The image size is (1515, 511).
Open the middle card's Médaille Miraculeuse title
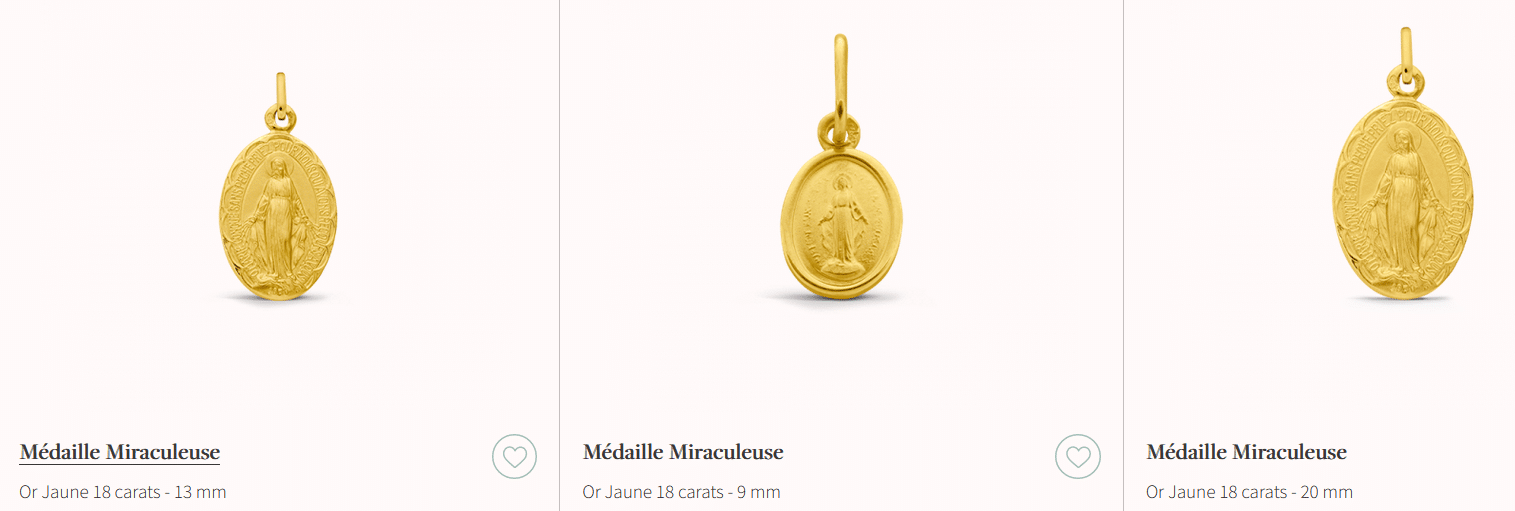coord(683,452)
